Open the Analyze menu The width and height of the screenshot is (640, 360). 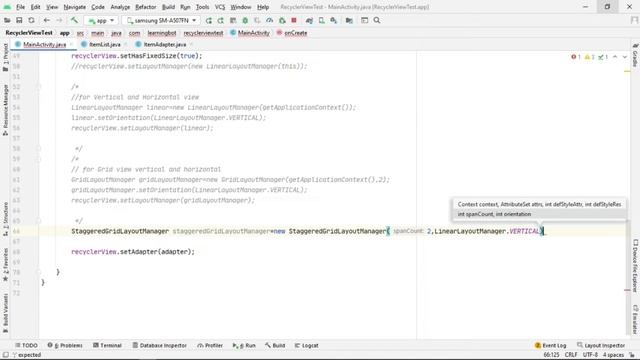pos(120,7)
